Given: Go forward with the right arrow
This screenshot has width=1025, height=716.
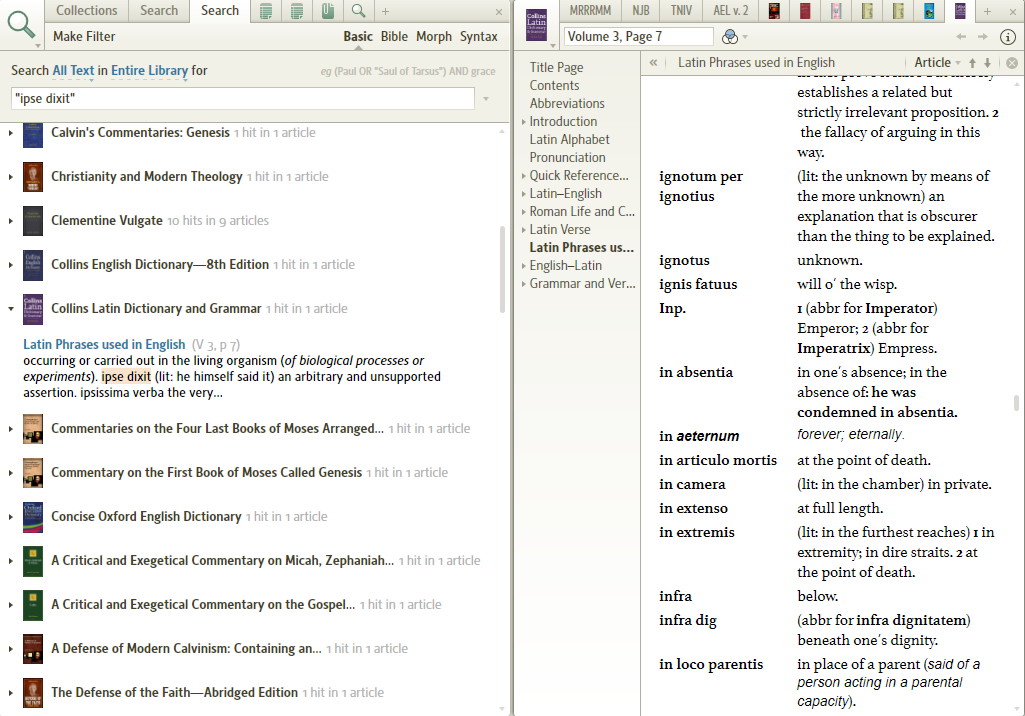Looking at the screenshot, I should coord(982,37).
